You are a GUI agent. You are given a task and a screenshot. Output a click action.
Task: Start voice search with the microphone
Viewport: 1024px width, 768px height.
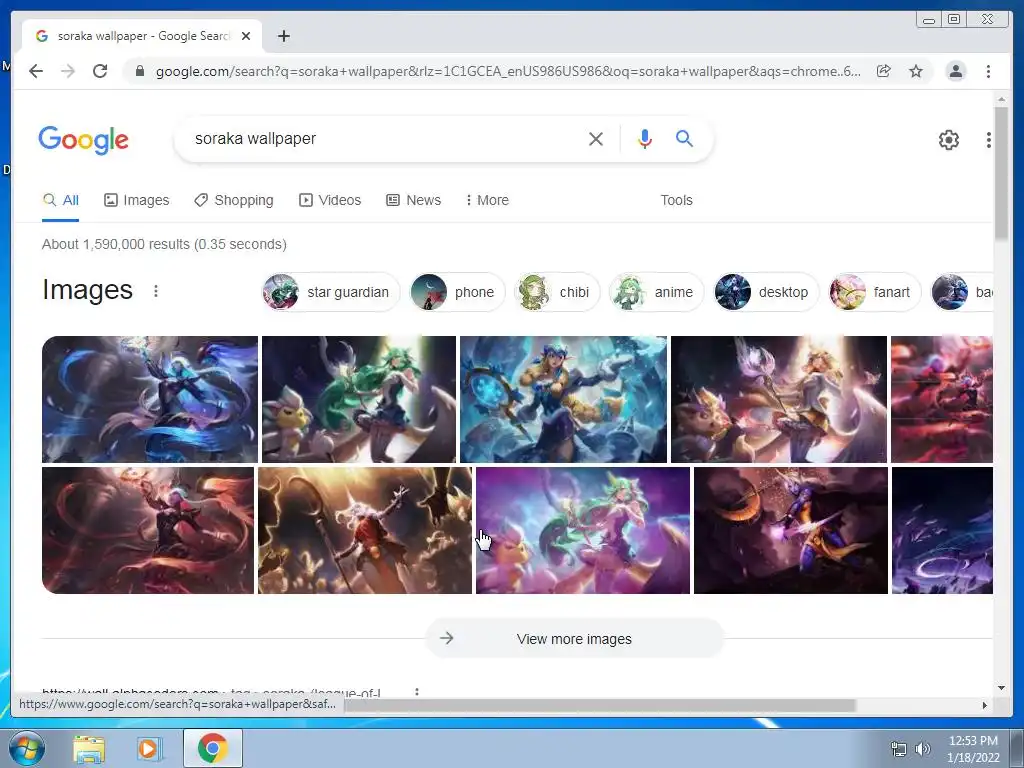(x=645, y=138)
